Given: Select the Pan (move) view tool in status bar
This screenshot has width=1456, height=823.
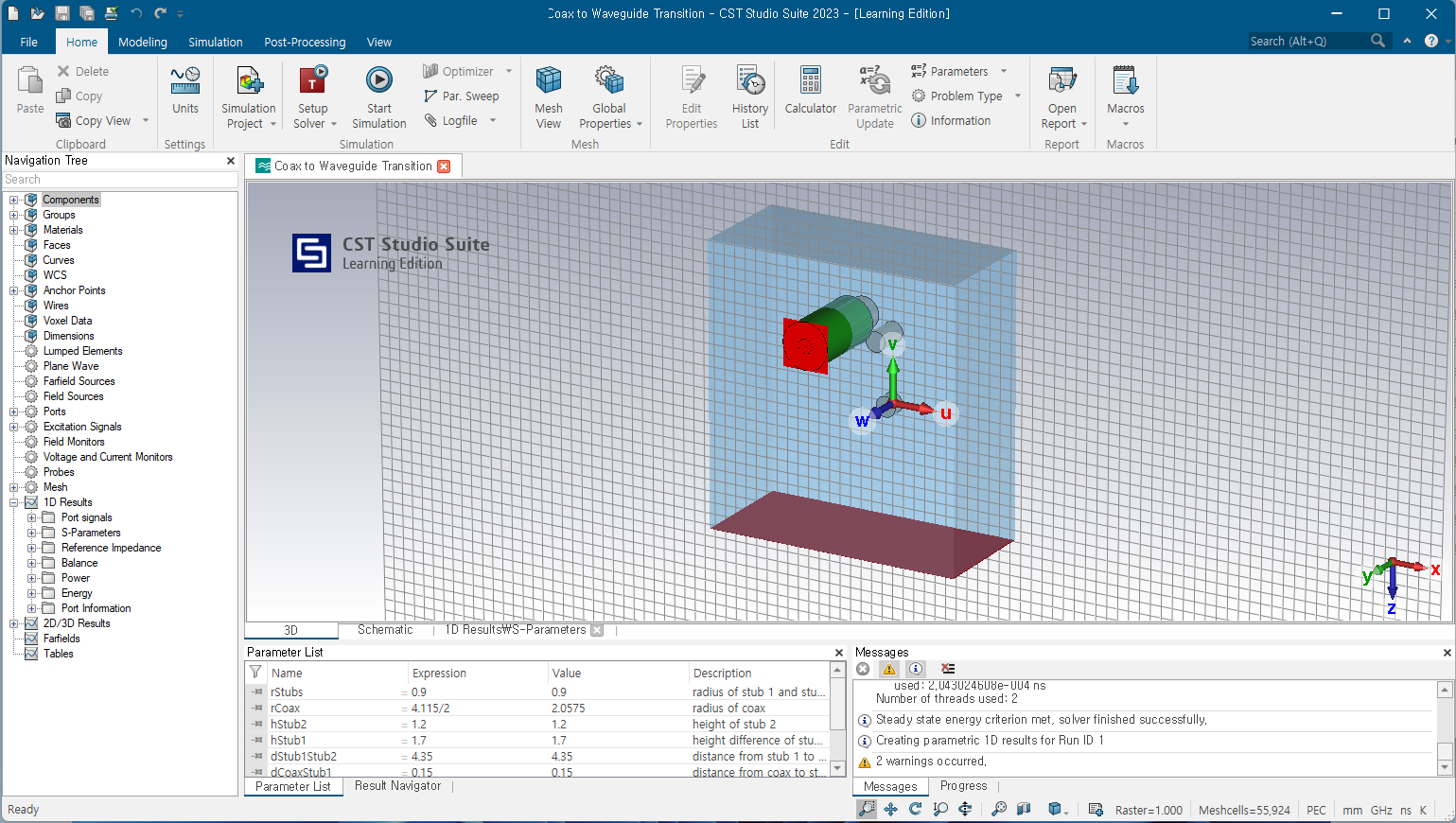Looking at the screenshot, I should pos(891,810).
